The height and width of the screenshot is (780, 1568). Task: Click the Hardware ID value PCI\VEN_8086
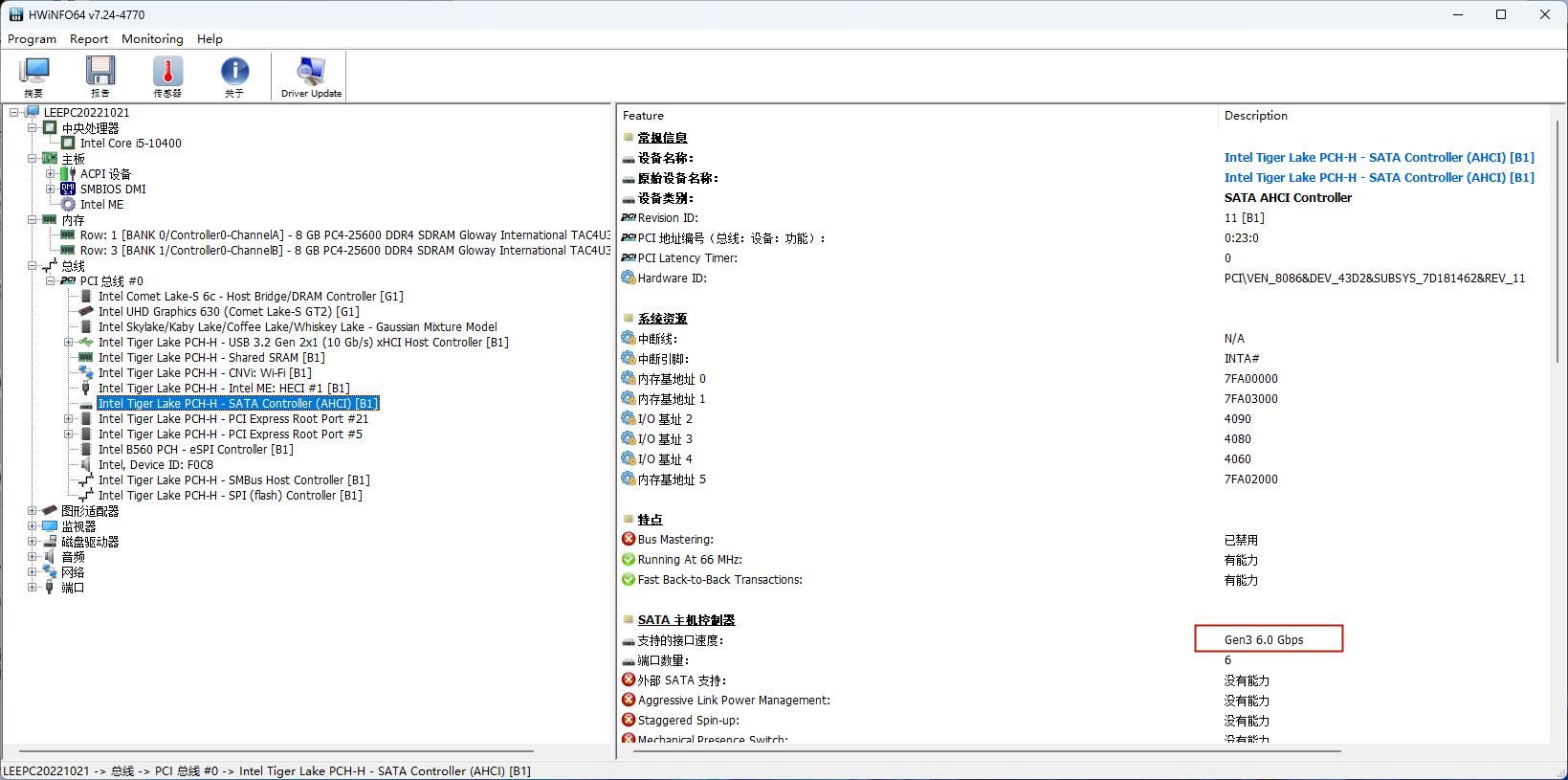tap(1375, 279)
